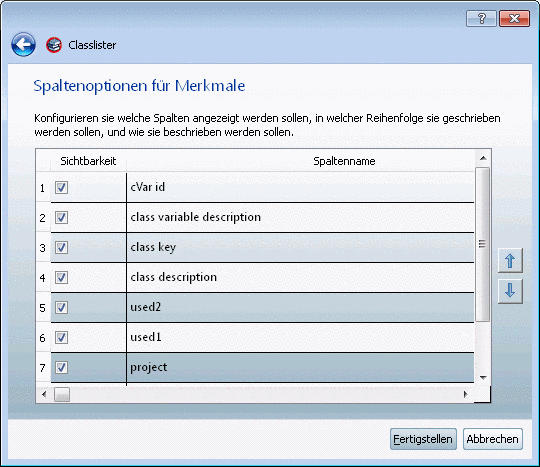The image size is (540, 467).
Task: Click the Spaltenname column header
Action: (300, 161)
